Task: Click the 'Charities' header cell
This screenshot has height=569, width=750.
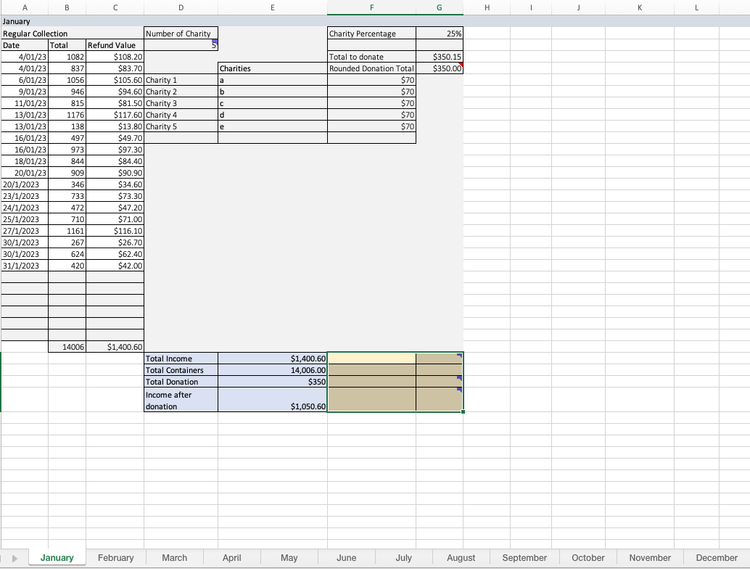Action: tap(273, 68)
